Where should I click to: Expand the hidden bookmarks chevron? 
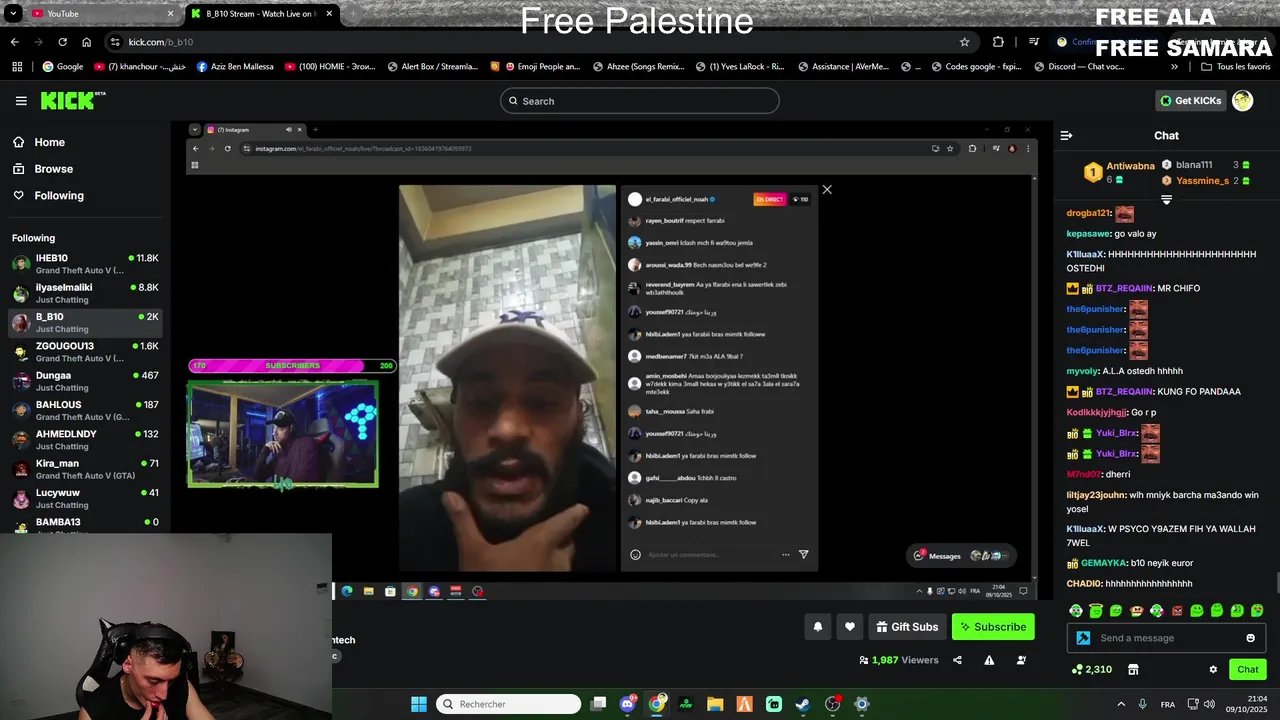coord(1174,67)
